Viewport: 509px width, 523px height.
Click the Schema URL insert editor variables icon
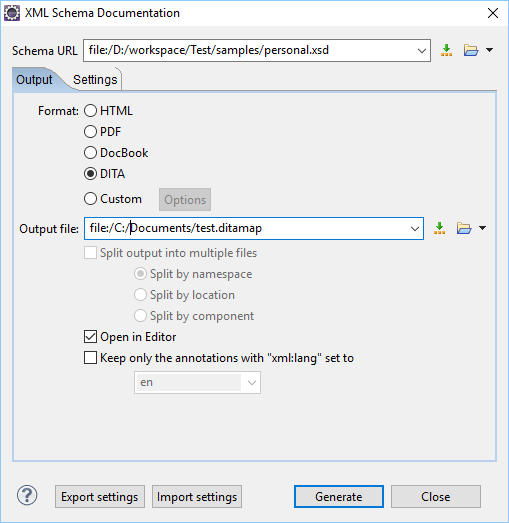(x=446, y=50)
